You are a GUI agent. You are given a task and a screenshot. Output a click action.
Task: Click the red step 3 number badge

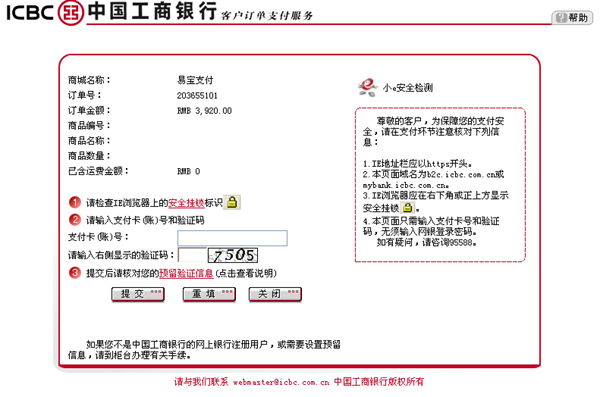[x=75, y=273]
